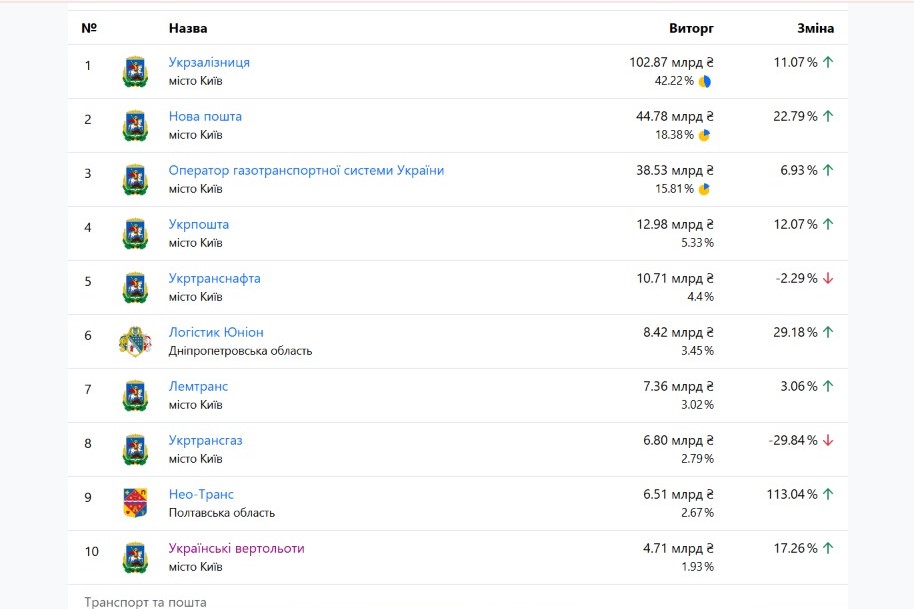Image resolution: width=914 pixels, height=609 pixels.
Task: Click the coat of arms beside Оператор газотранспортної системи України
Action: point(135,179)
